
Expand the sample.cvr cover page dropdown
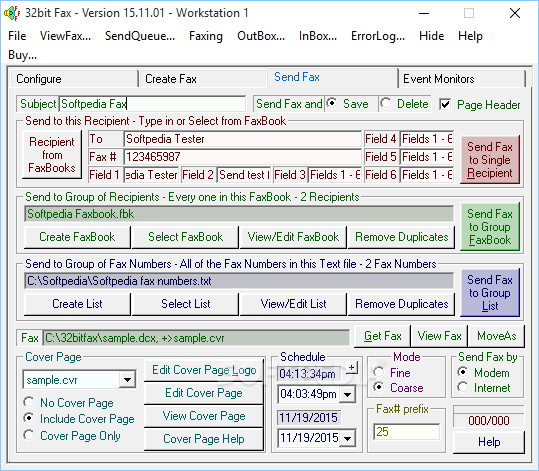coord(128,380)
